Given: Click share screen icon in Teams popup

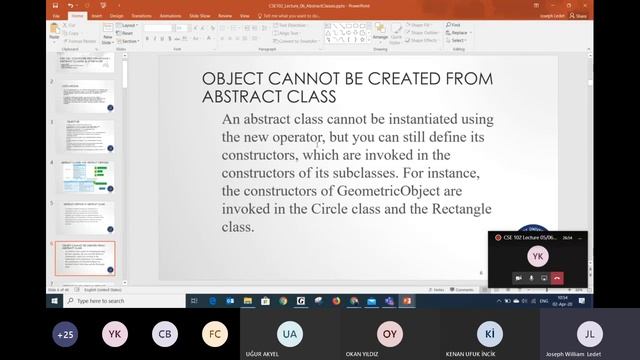Looking at the screenshot, I should coord(544,278).
